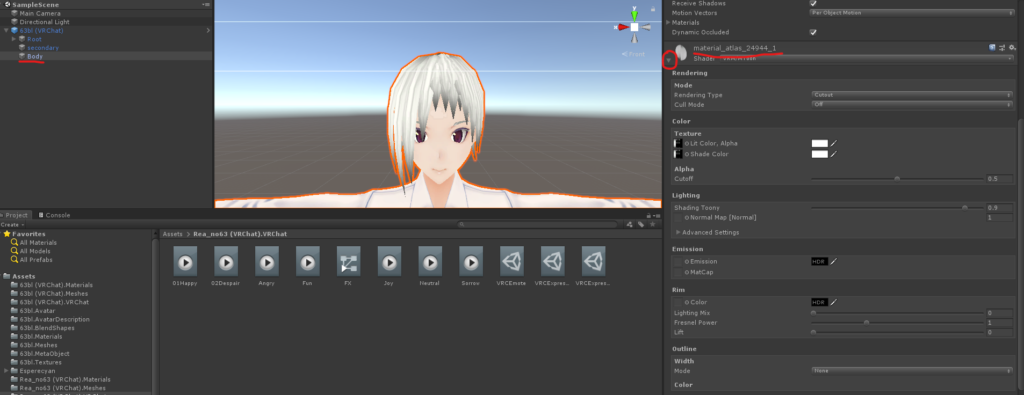
Task: Search by label tag icon in Project panel
Action: pos(641,225)
